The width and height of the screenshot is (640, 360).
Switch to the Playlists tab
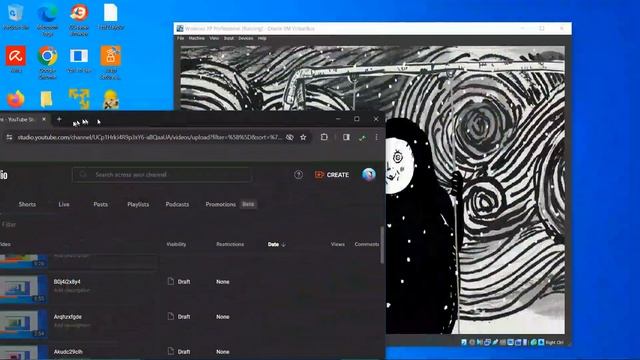tap(138, 204)
